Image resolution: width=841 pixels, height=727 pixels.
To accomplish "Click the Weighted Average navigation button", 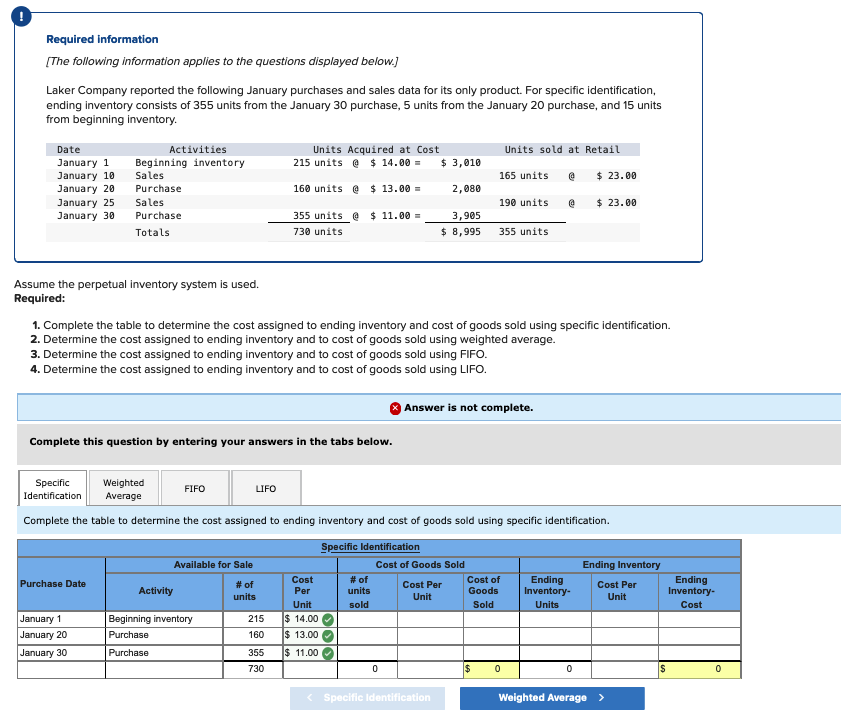I will pos(551,697).
